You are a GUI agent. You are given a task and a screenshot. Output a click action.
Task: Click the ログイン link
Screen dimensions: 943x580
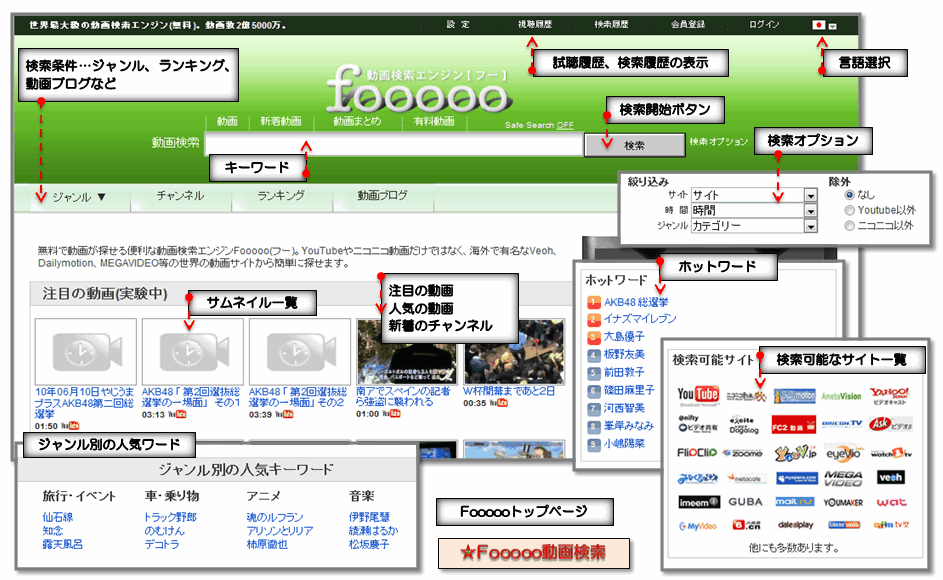click(x=764, y=24)
